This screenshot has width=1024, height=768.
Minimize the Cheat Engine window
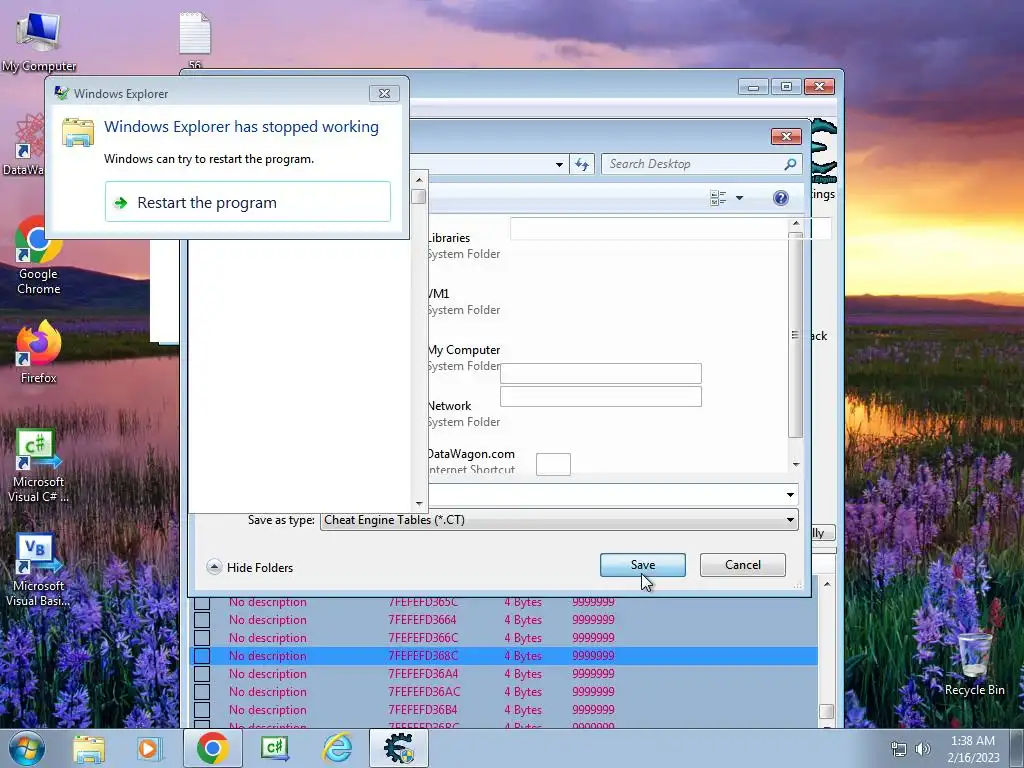tap(753, 86)
